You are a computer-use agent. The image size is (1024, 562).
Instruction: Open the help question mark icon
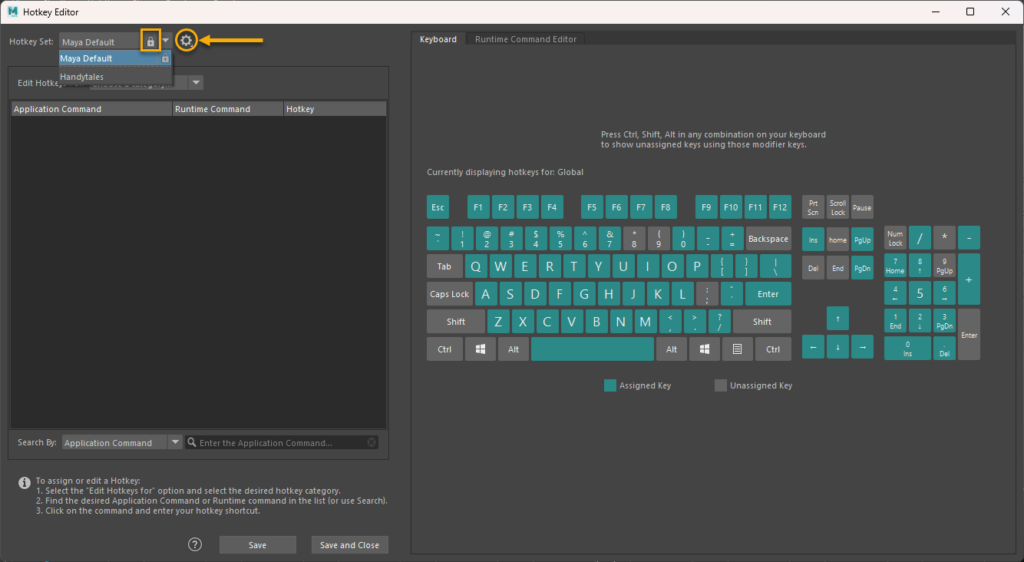(x=195, y=544)
